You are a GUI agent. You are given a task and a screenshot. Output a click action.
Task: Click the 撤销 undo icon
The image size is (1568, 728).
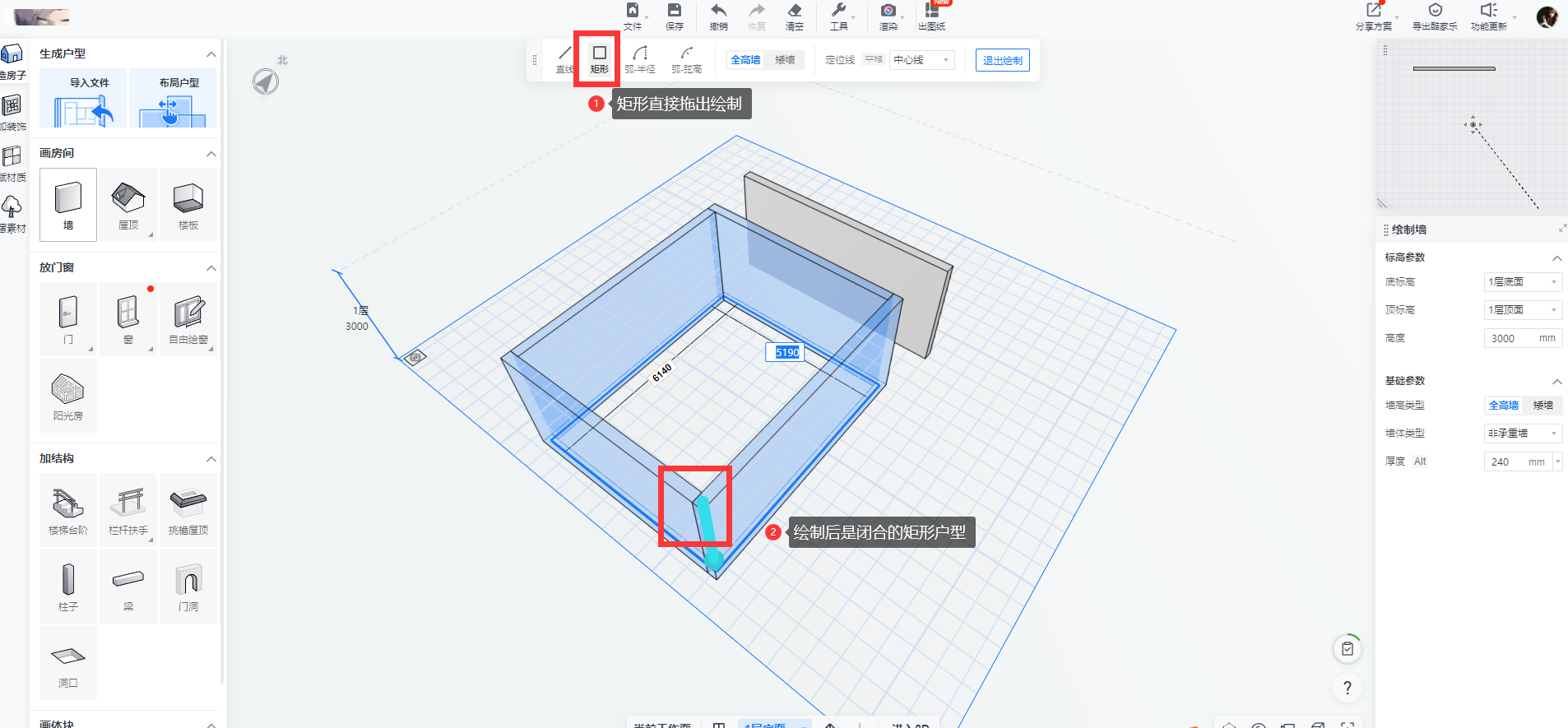pyautogui.click(x=718, y=15)
